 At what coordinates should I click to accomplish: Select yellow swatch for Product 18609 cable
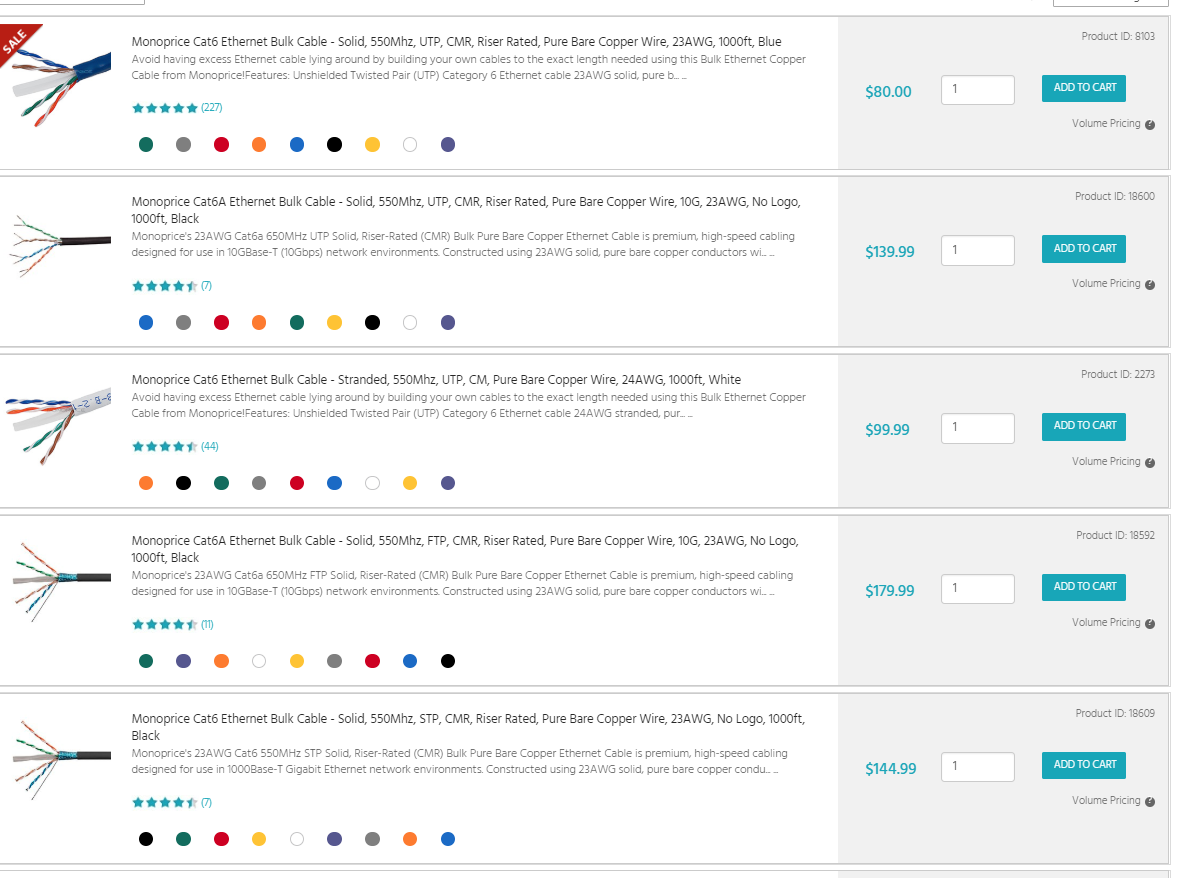click(259, 839)
